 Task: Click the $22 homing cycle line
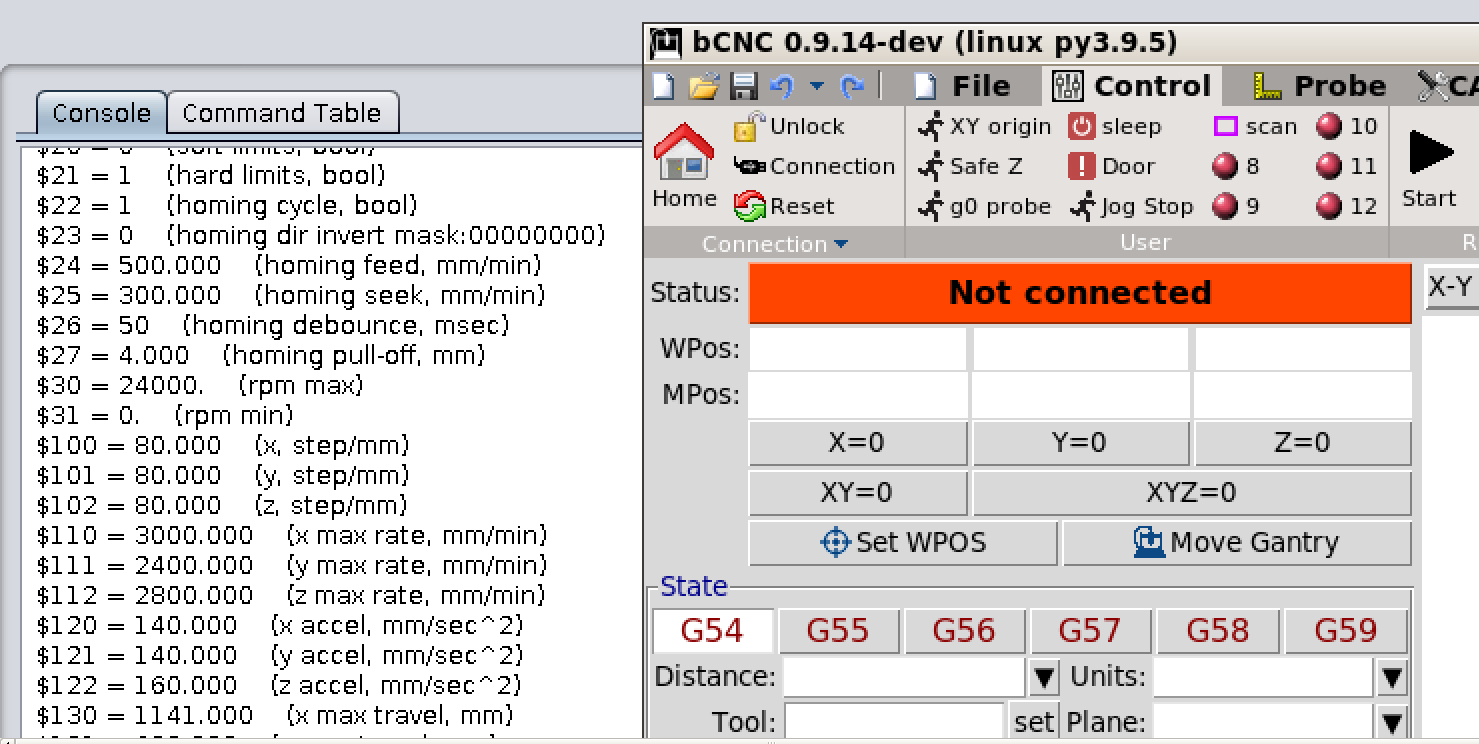[227, 206]
